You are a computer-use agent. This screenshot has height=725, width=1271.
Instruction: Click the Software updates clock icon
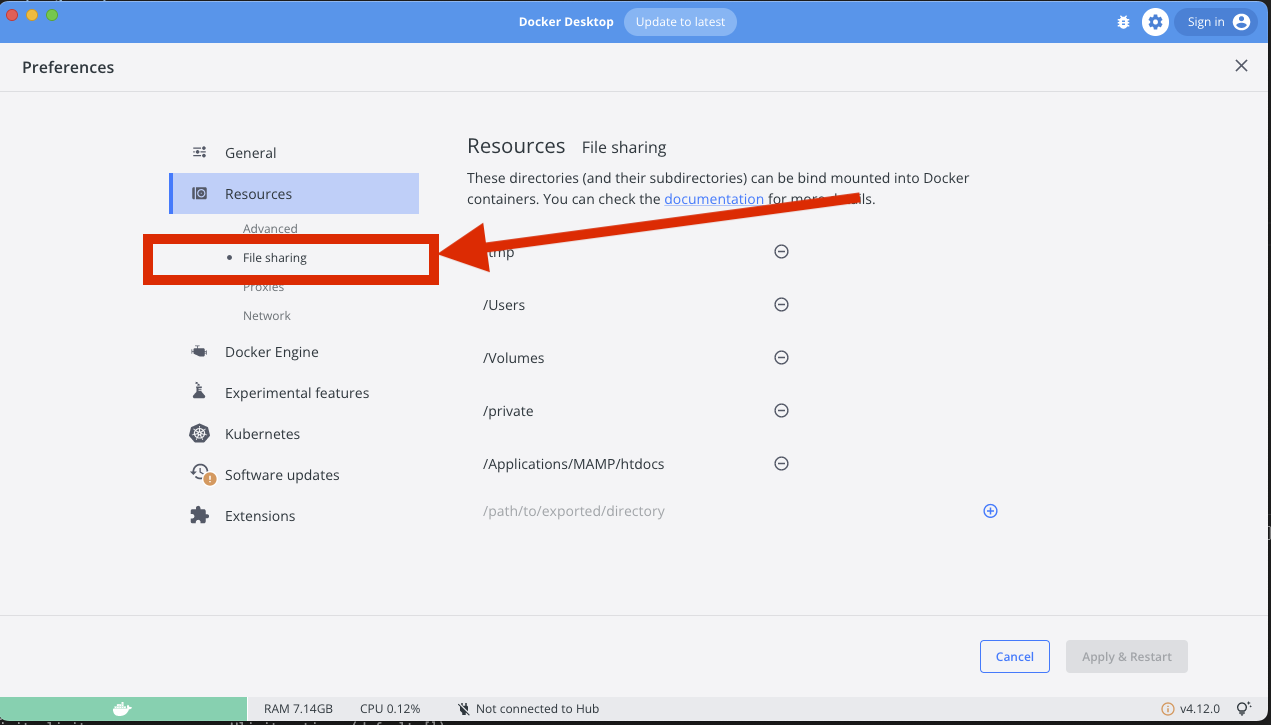(201, 473)
